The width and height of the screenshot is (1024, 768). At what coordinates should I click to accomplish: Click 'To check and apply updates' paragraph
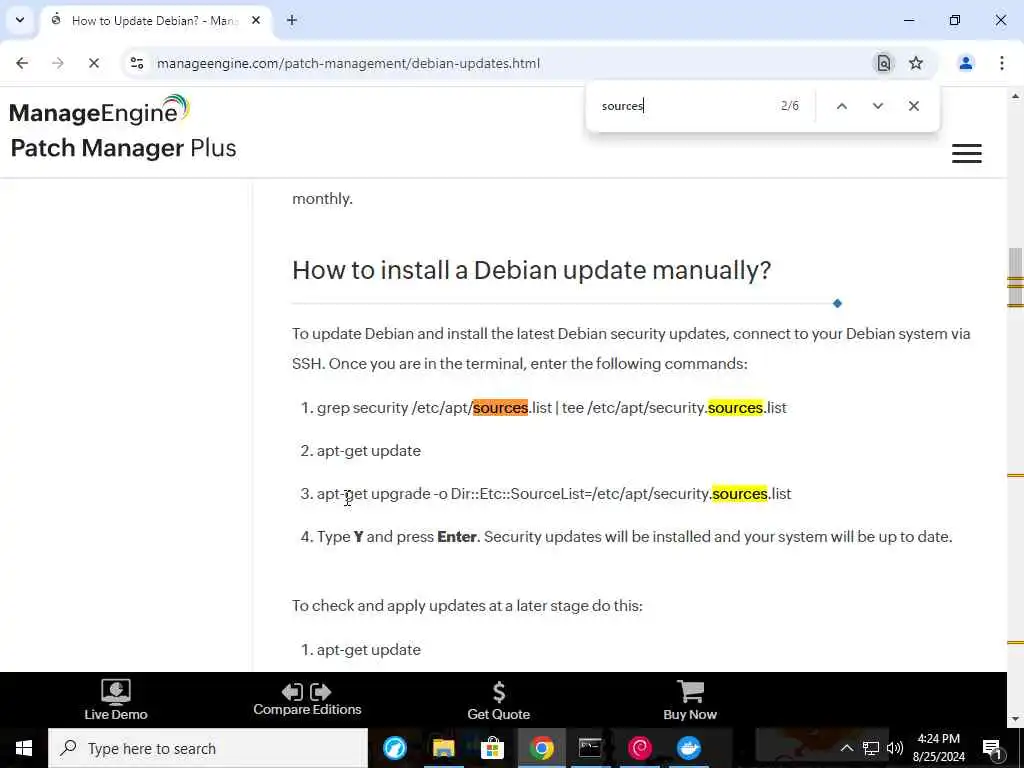coord(467,606)
